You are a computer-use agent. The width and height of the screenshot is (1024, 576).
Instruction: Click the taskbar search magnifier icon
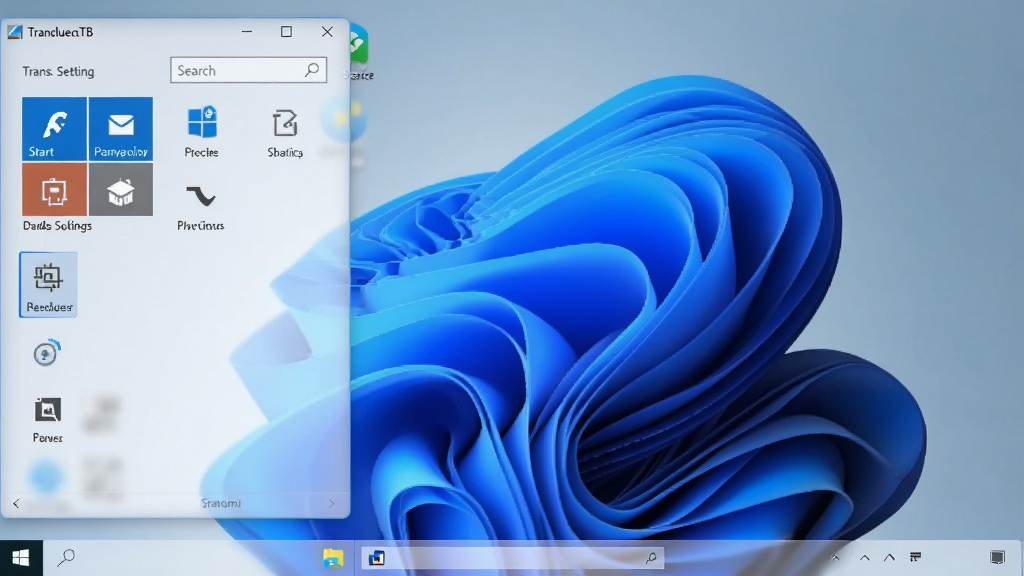click(x=66, y=557)
